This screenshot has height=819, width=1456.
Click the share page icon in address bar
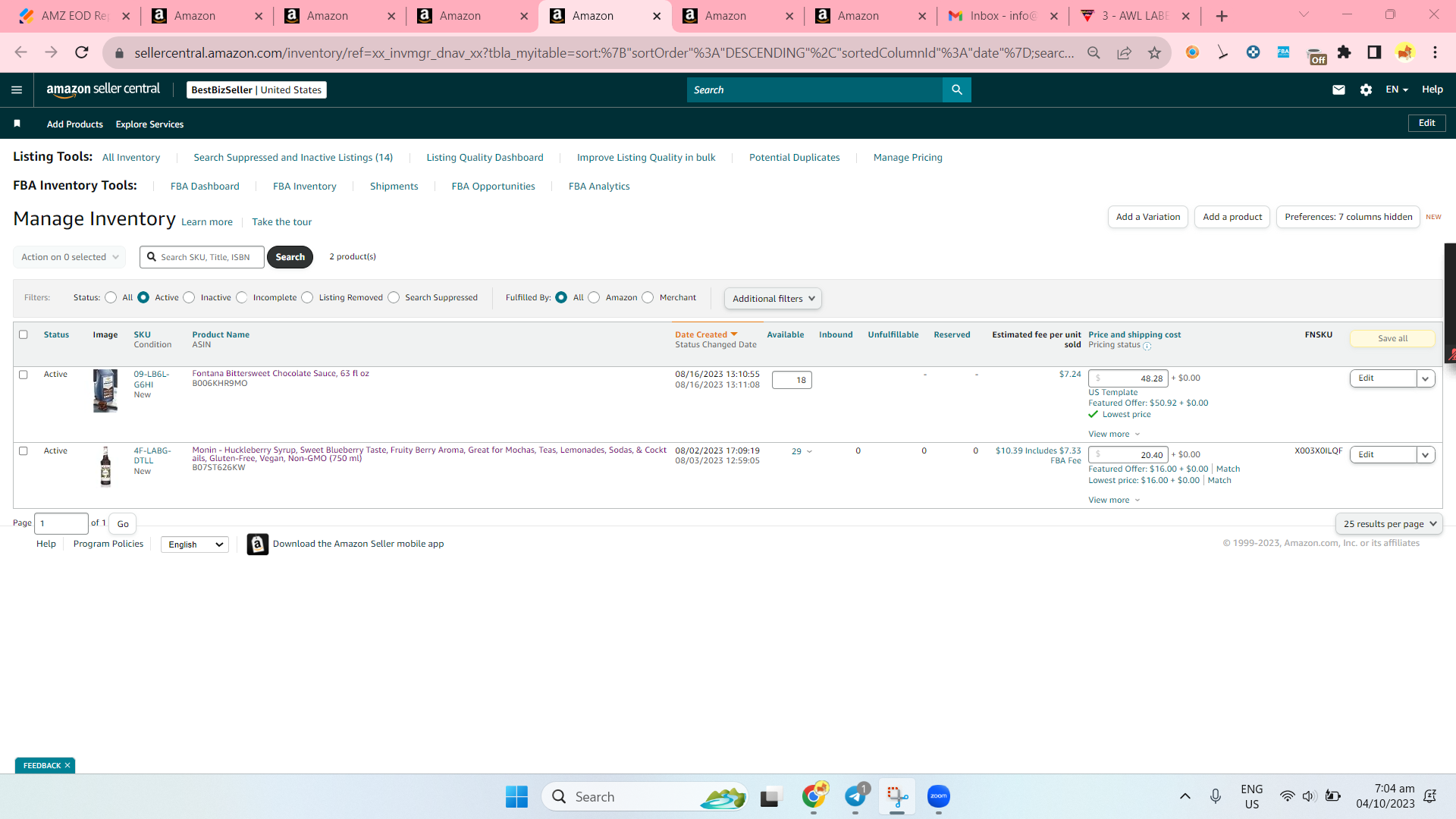(1124, 52)
